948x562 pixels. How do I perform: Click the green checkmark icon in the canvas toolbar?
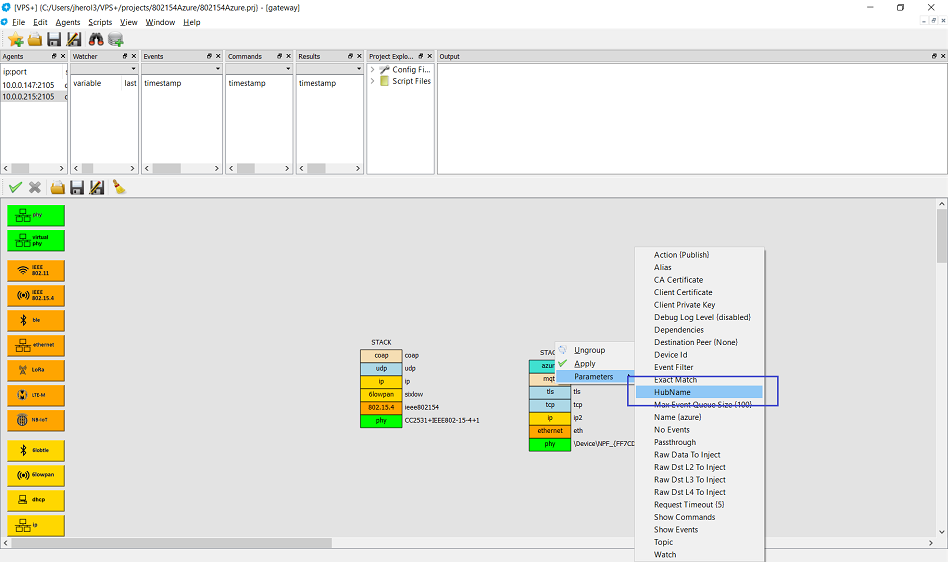15,187
